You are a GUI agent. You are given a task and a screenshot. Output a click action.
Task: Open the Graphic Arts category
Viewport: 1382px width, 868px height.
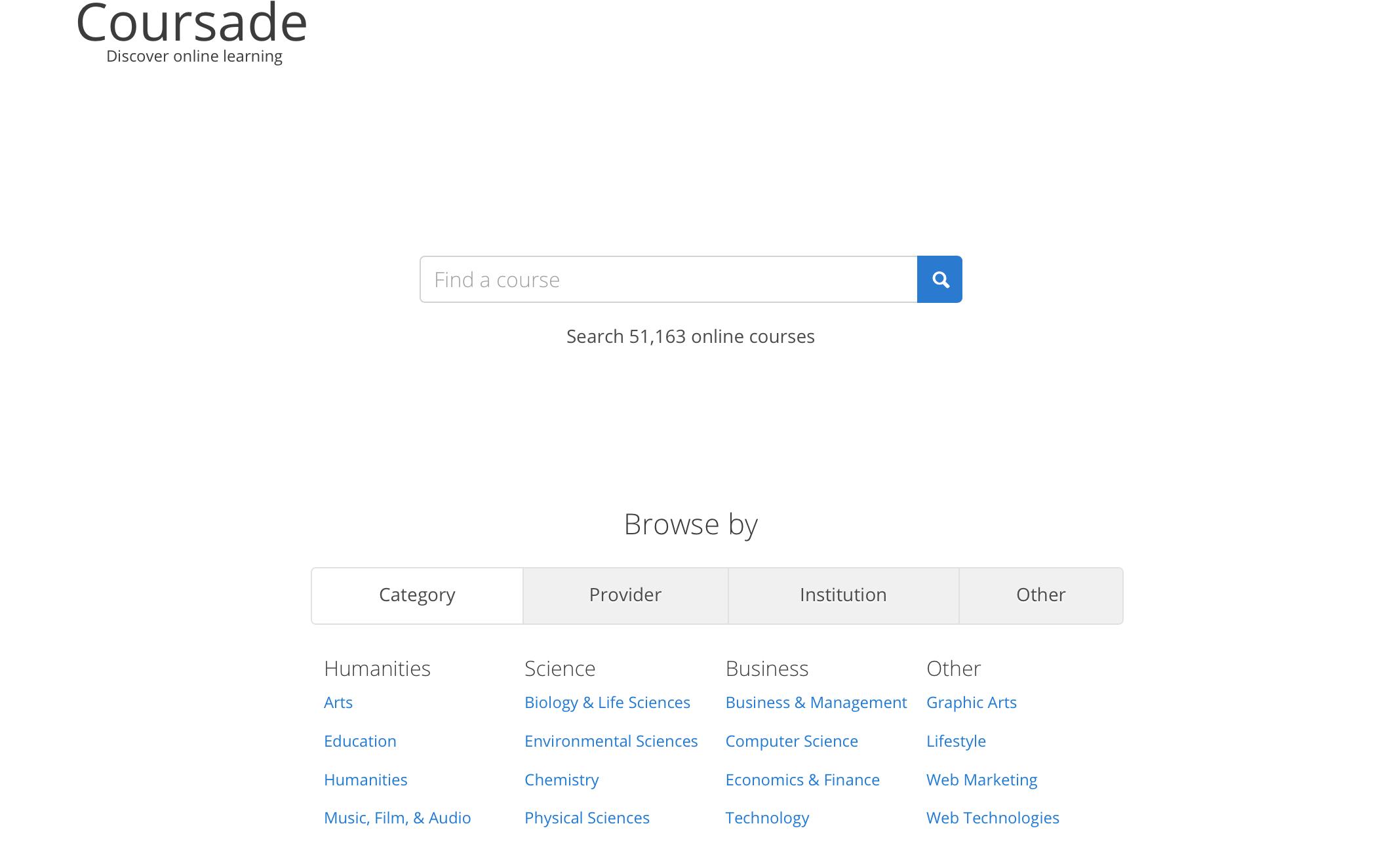971,703
